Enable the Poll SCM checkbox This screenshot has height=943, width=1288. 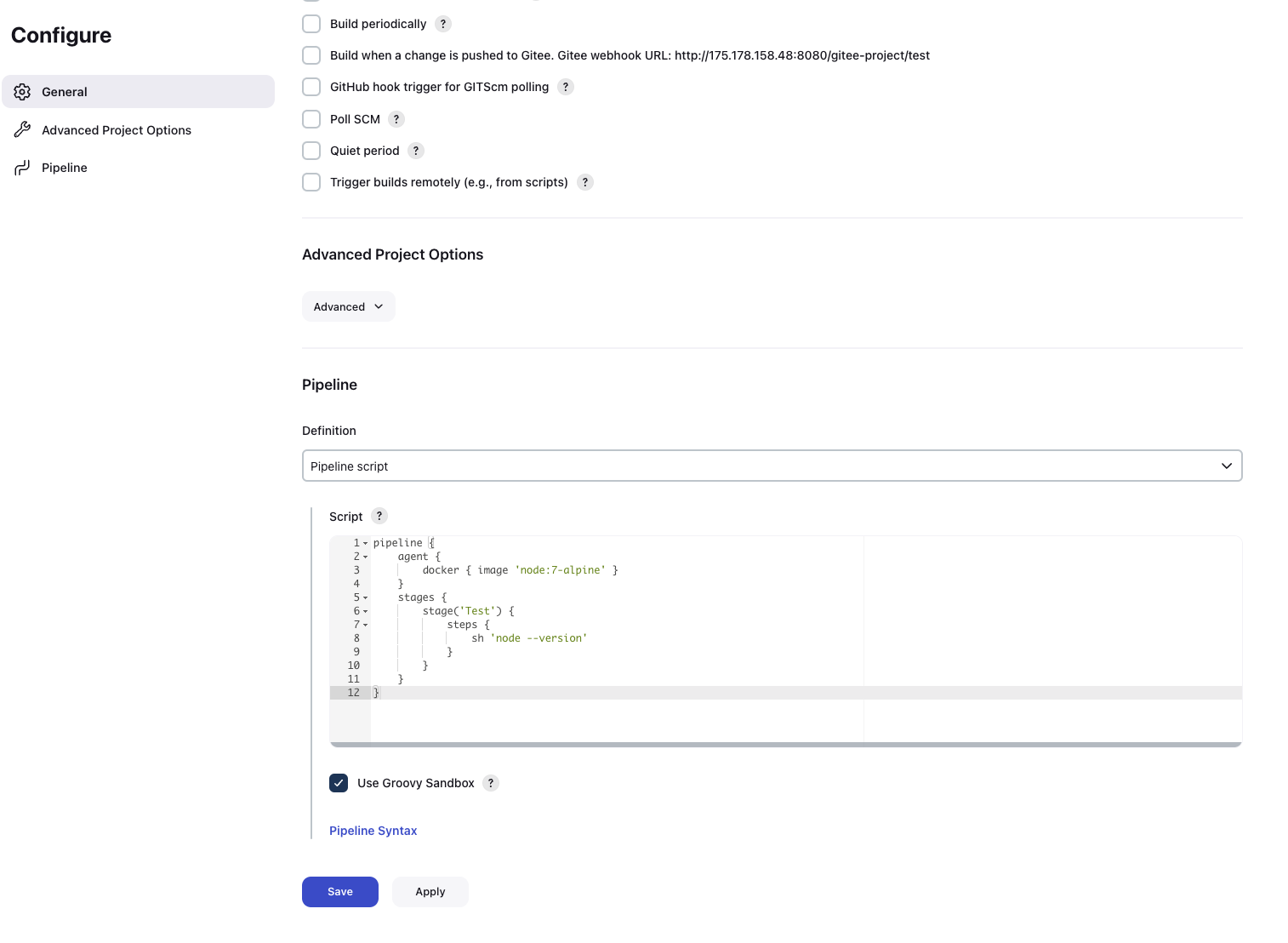coord(311,119)
